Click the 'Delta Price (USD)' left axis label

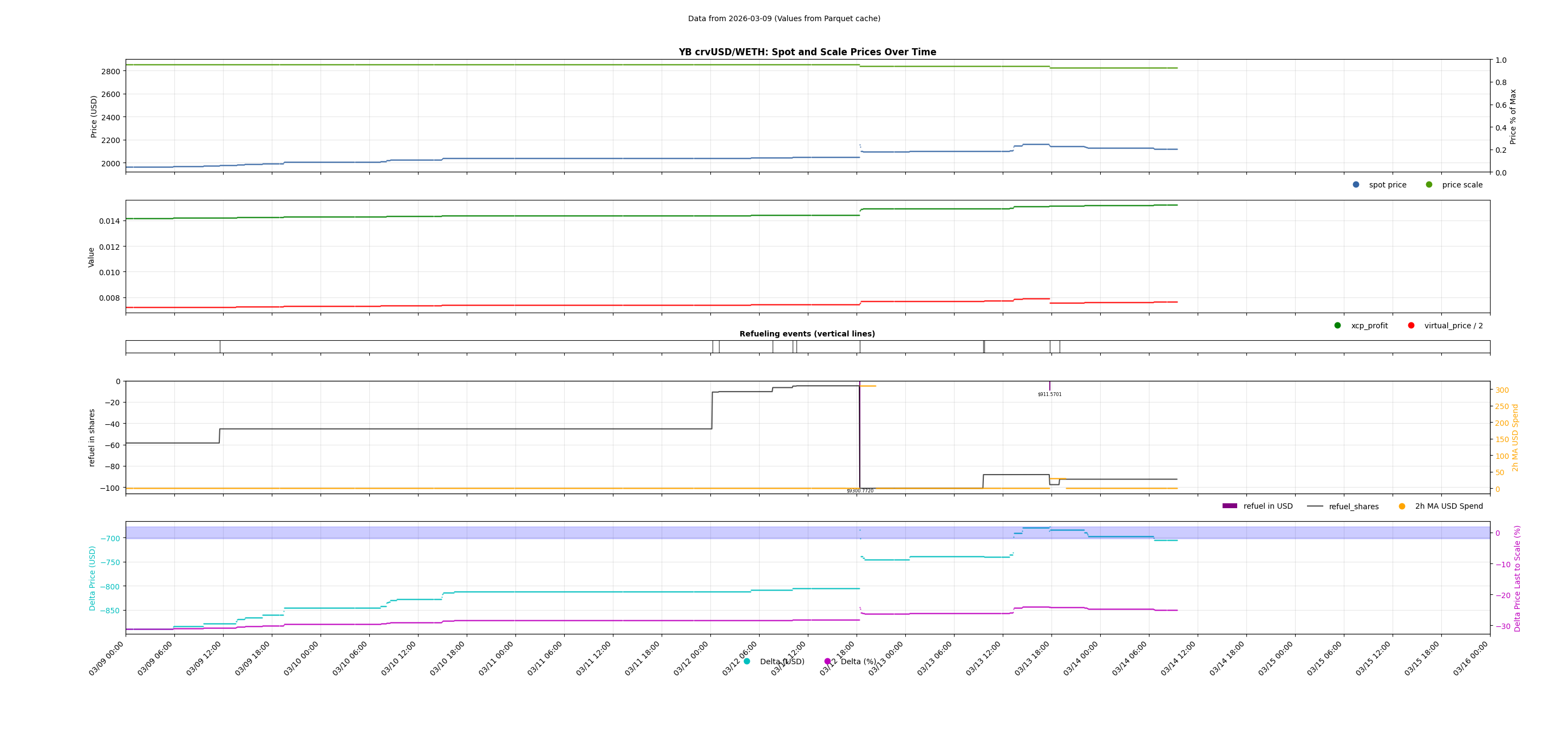click(x=93, y=578)
